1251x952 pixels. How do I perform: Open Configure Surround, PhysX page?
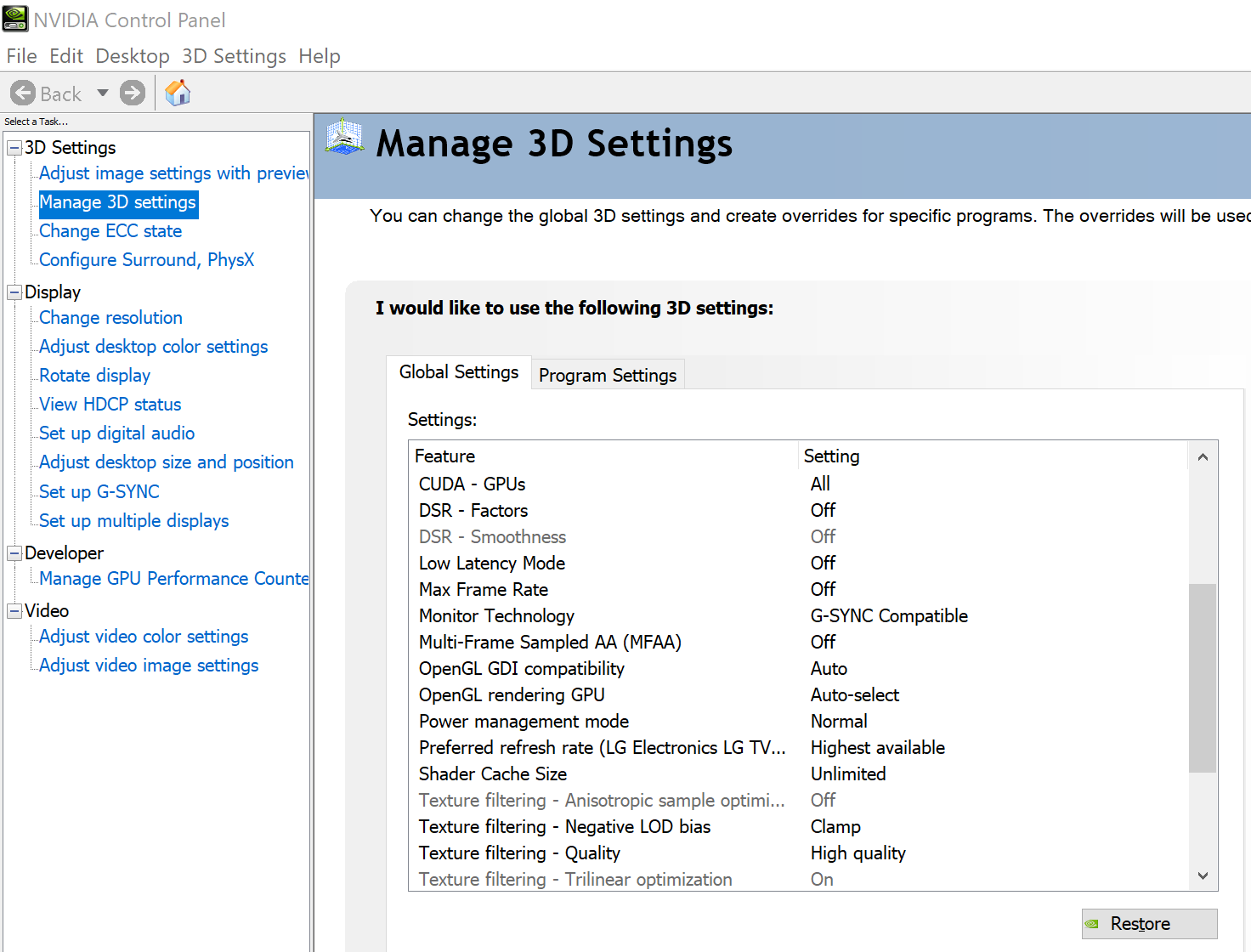click(x=147, y=260)
